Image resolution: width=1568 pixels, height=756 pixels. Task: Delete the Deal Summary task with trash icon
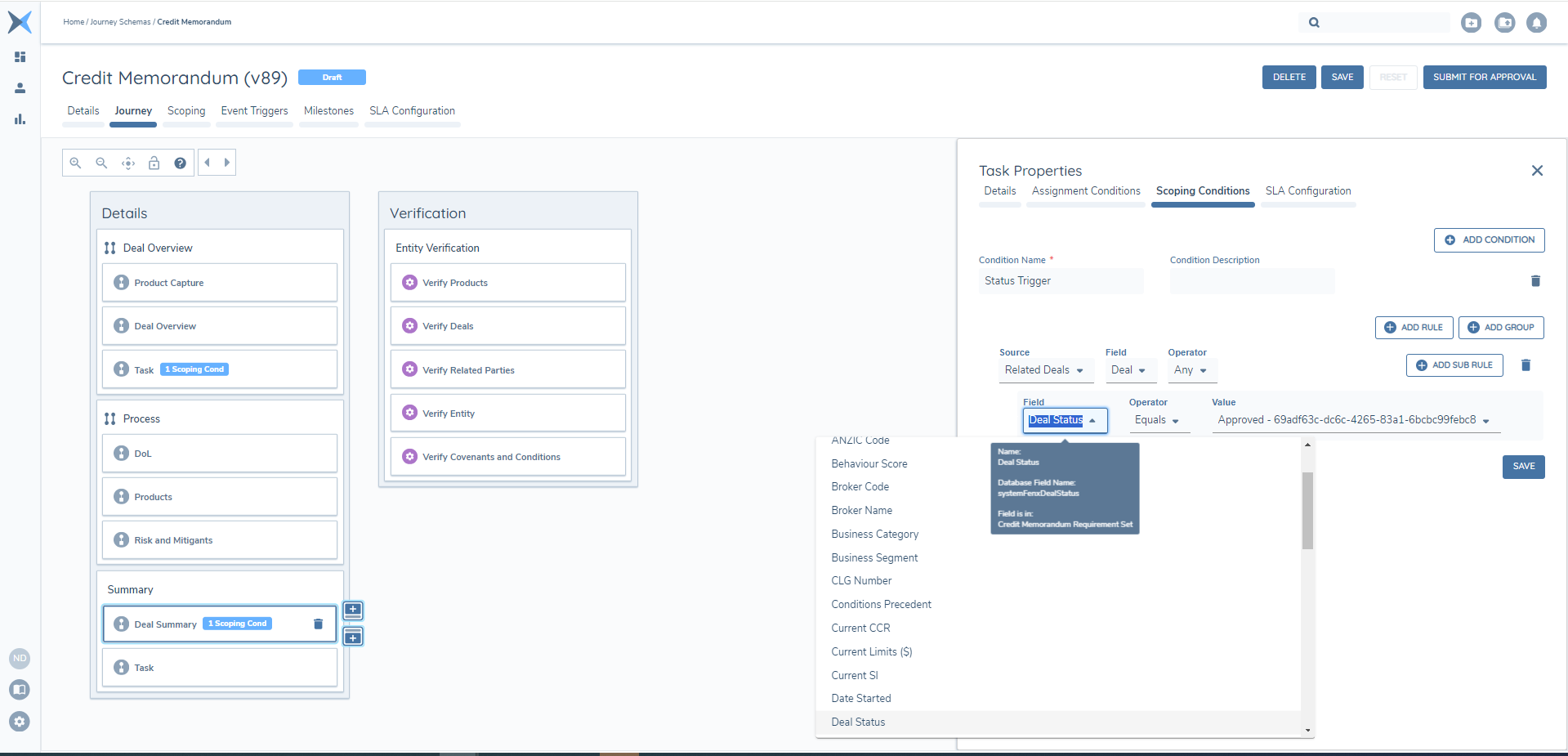click(318, 624)
